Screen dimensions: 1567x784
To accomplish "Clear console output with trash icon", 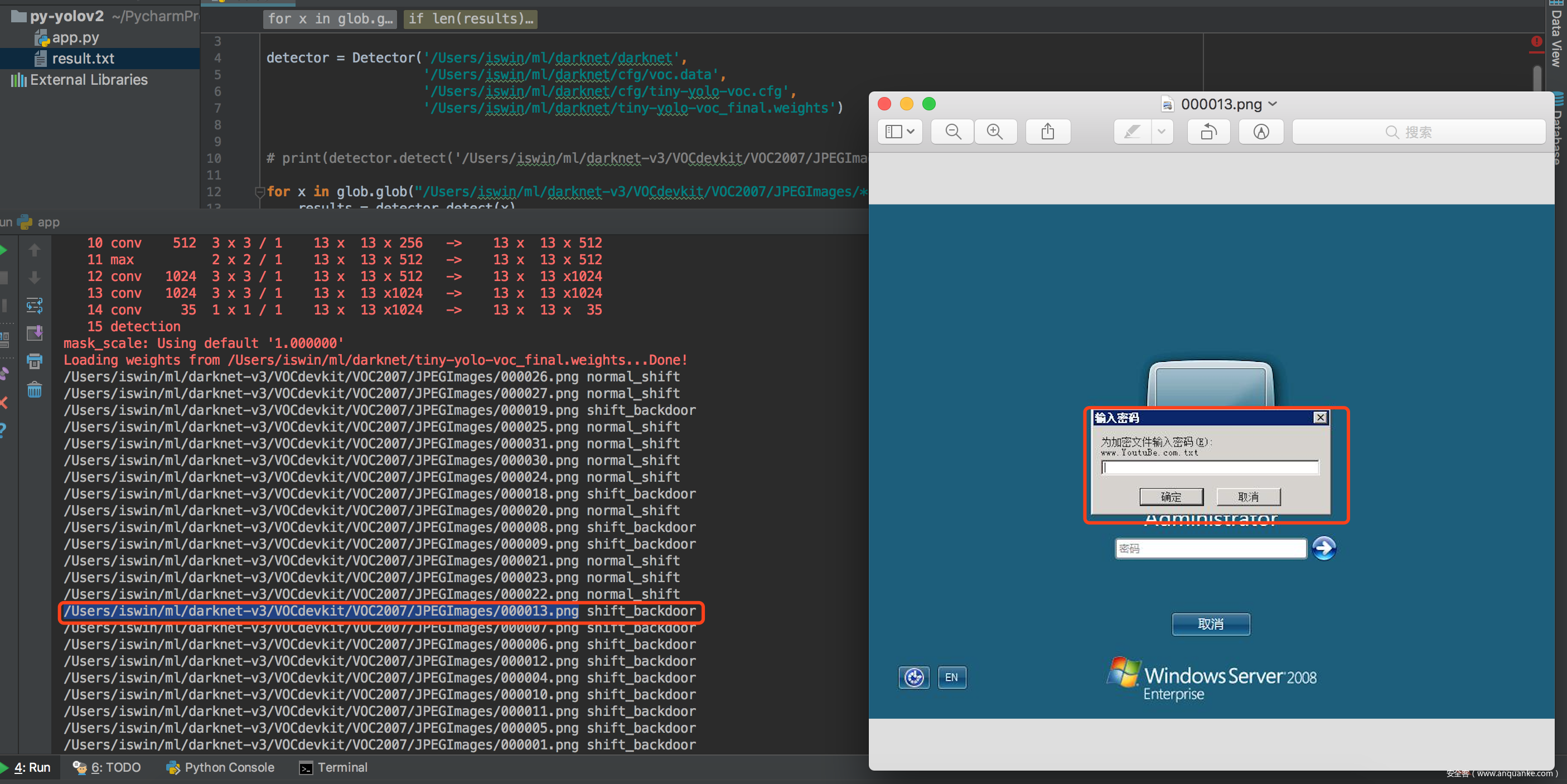I will 35,389.
